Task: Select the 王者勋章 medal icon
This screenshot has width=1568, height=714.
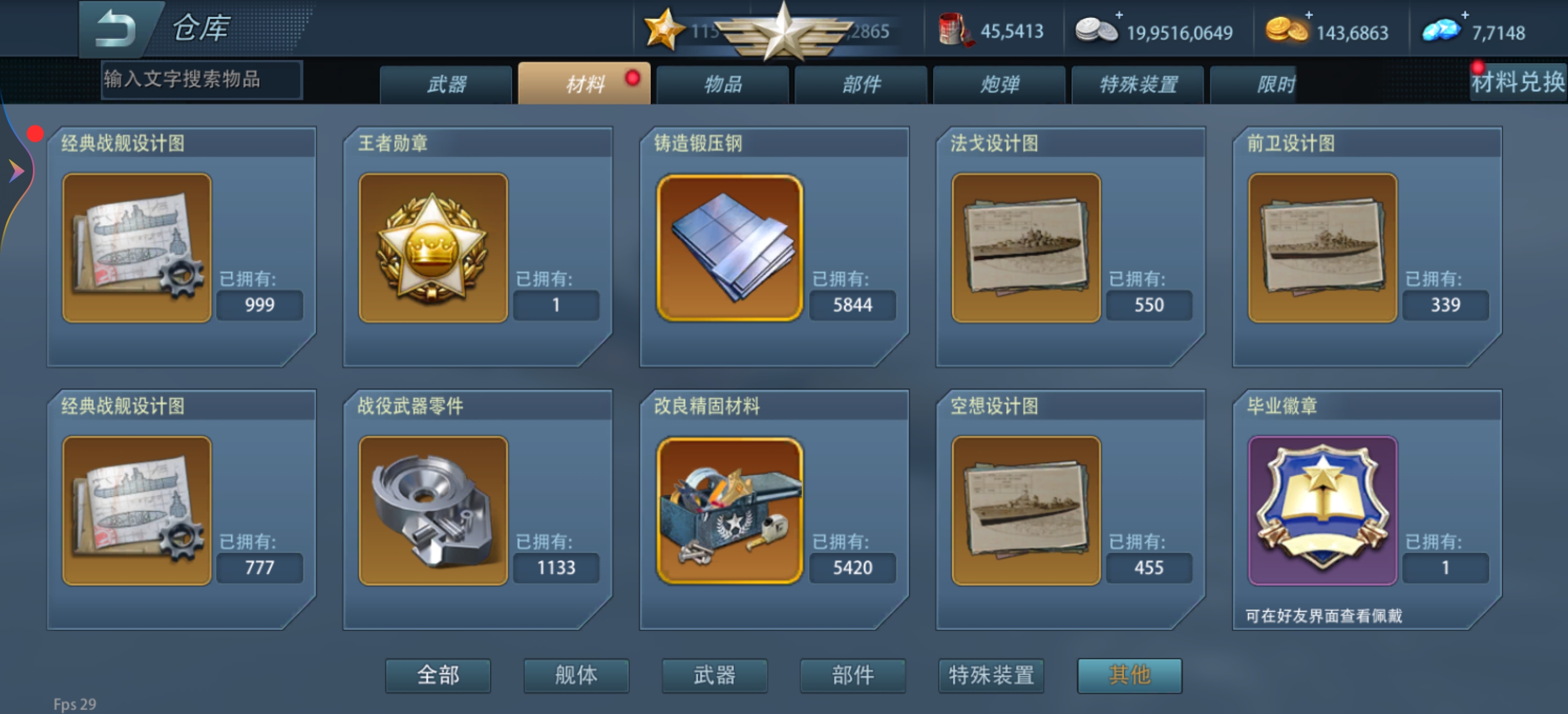Action: (x=433, y=247)
